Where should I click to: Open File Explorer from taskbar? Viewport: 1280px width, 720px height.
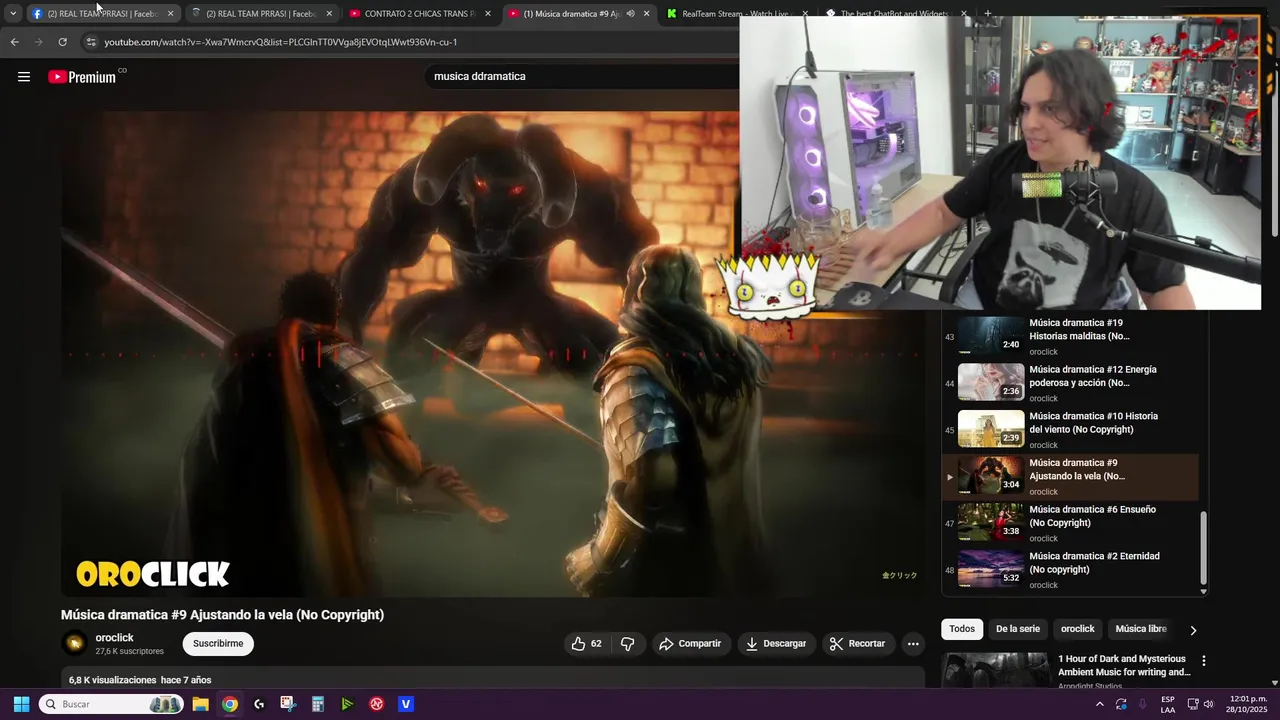[200, 704]
